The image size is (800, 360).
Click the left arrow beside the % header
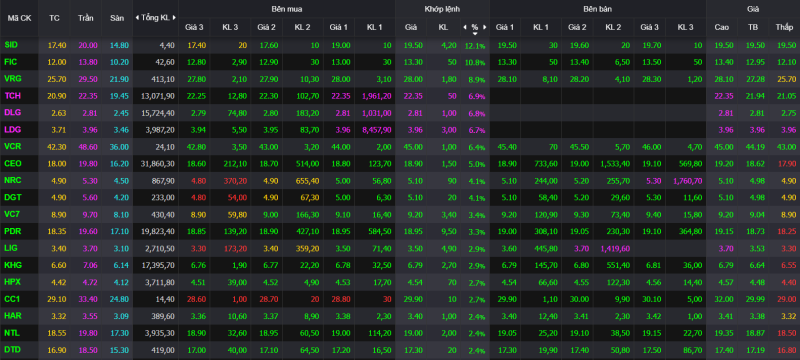point(464,27)
